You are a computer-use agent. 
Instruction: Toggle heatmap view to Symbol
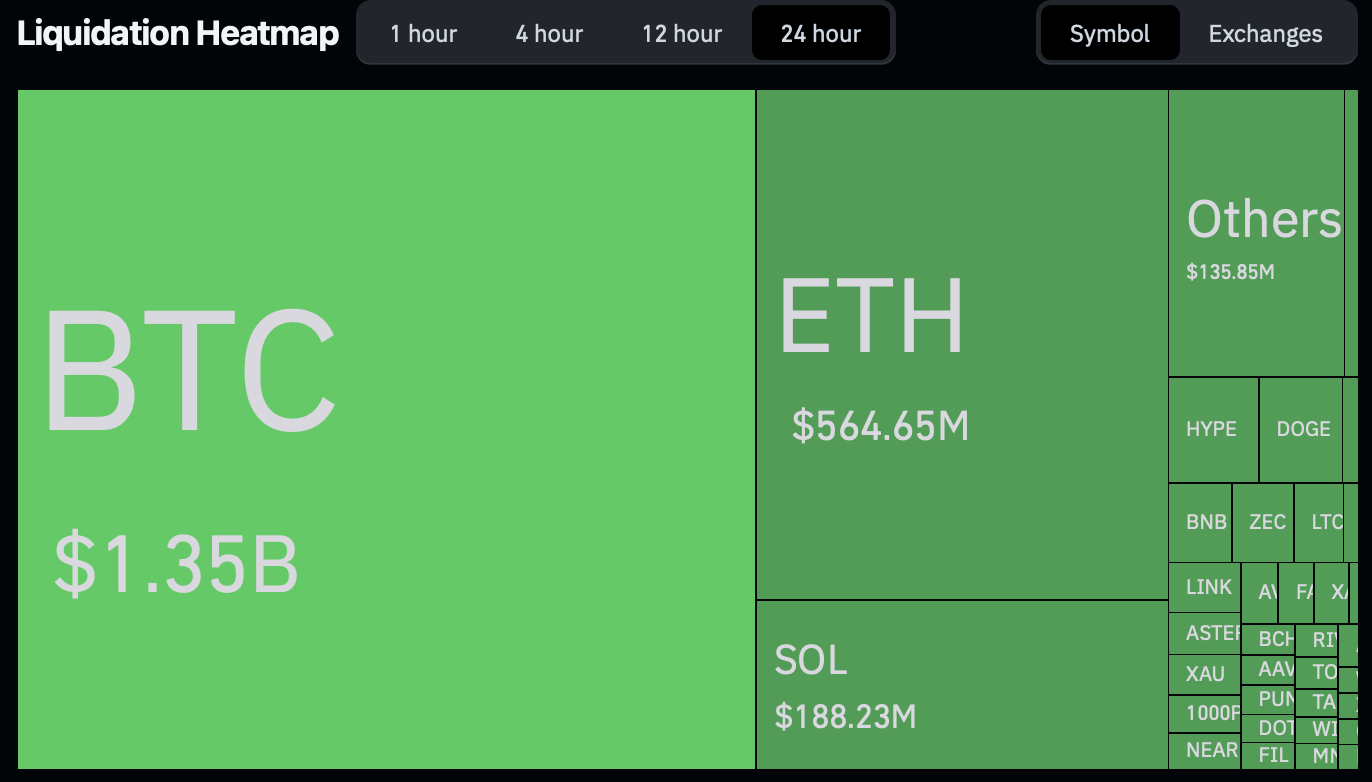tap(1110, 34)
